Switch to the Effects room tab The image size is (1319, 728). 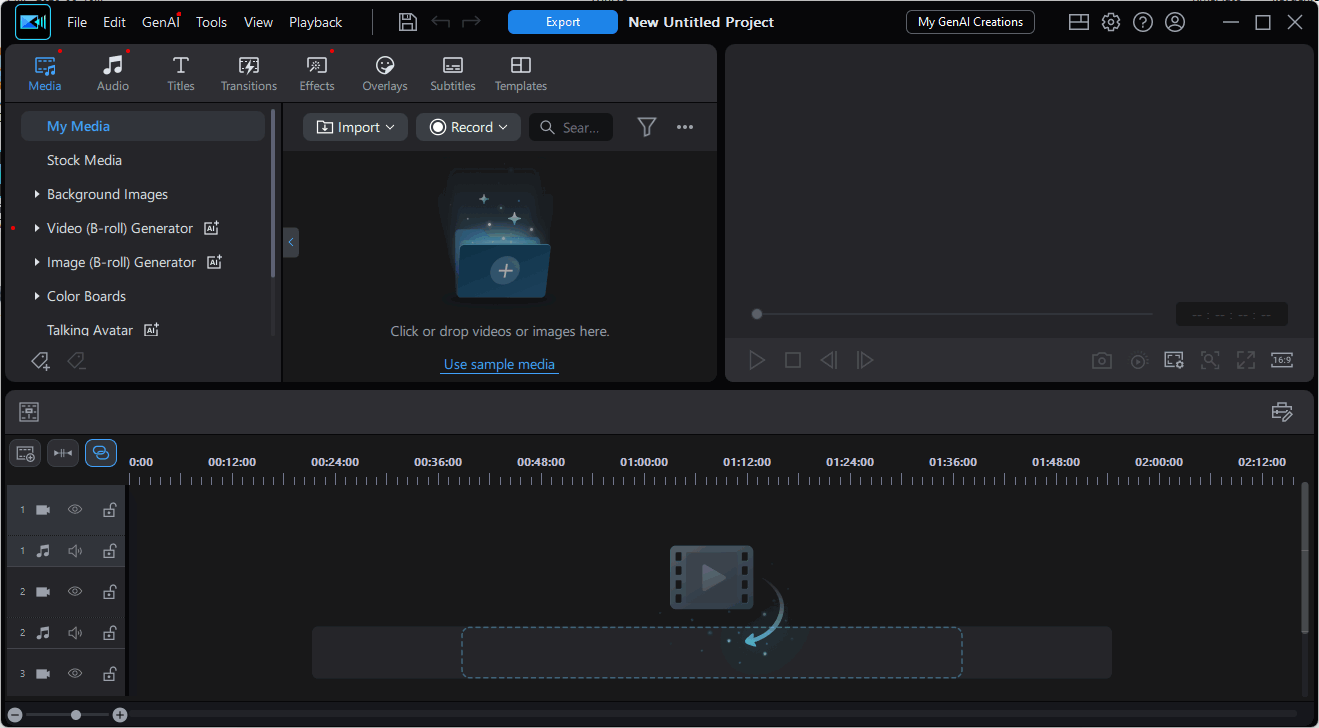pos(317,73)
